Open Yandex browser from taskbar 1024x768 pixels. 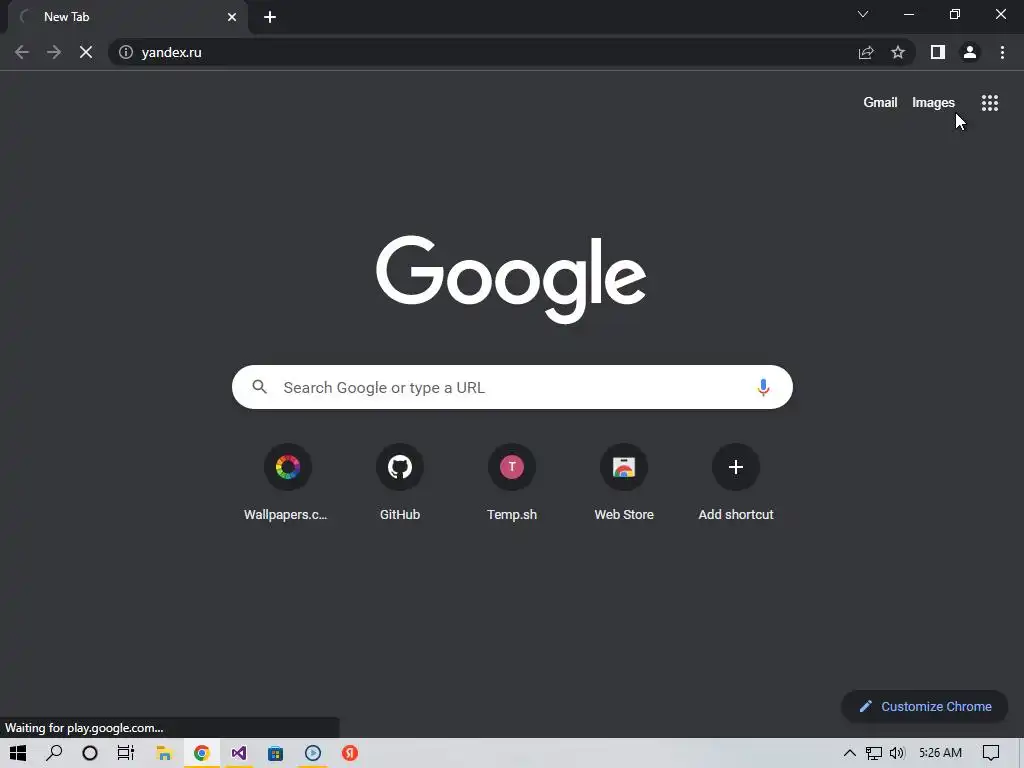click(350, 753)
